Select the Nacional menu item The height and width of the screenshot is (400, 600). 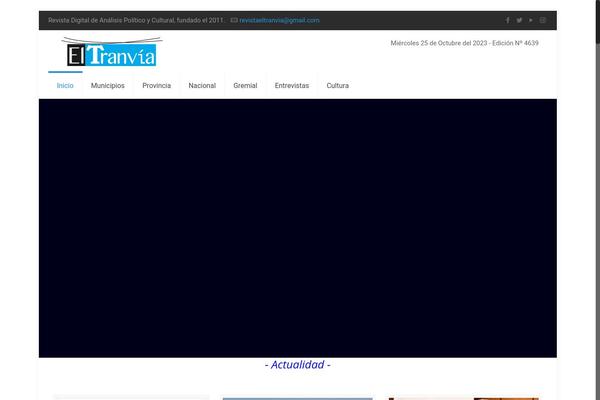click(202, 85)
